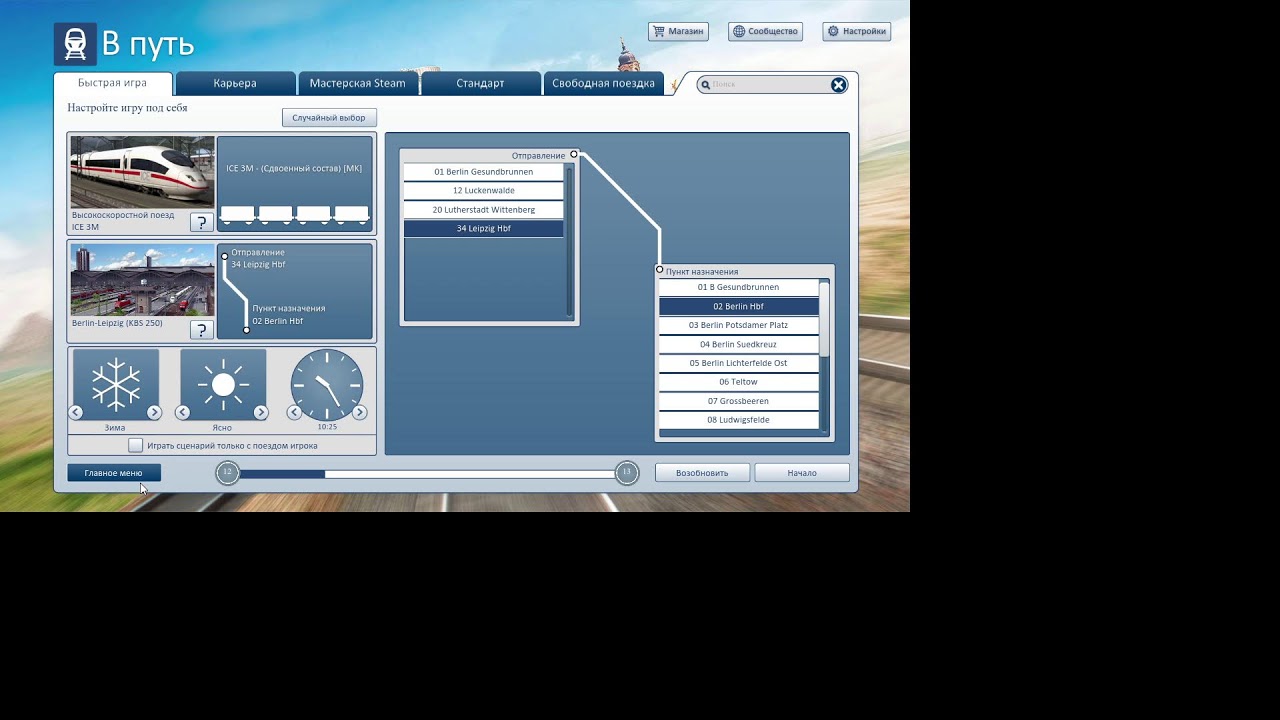
Task: Click the departure list scrollbar
Action: click(x=570, y=241)
